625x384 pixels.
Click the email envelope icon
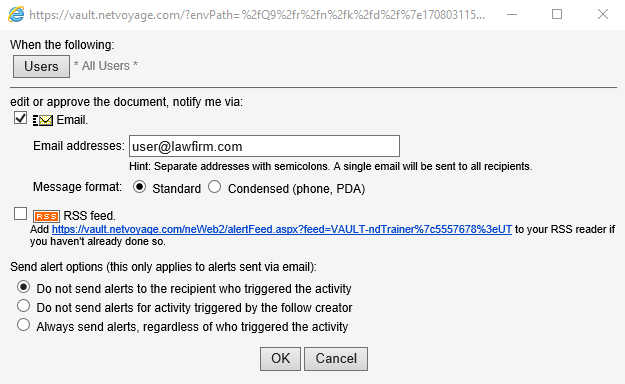pyautogui.click(x=43, y=120)
